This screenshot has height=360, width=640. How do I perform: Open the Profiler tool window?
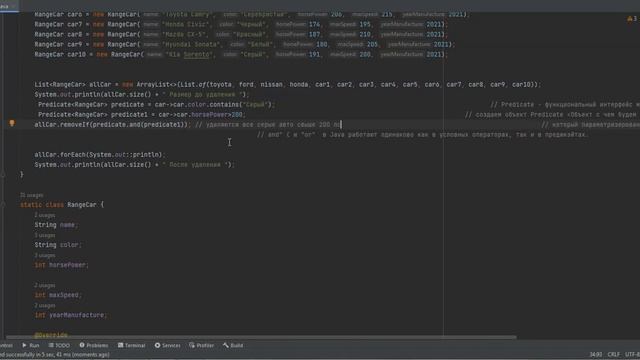pos(202,345)
